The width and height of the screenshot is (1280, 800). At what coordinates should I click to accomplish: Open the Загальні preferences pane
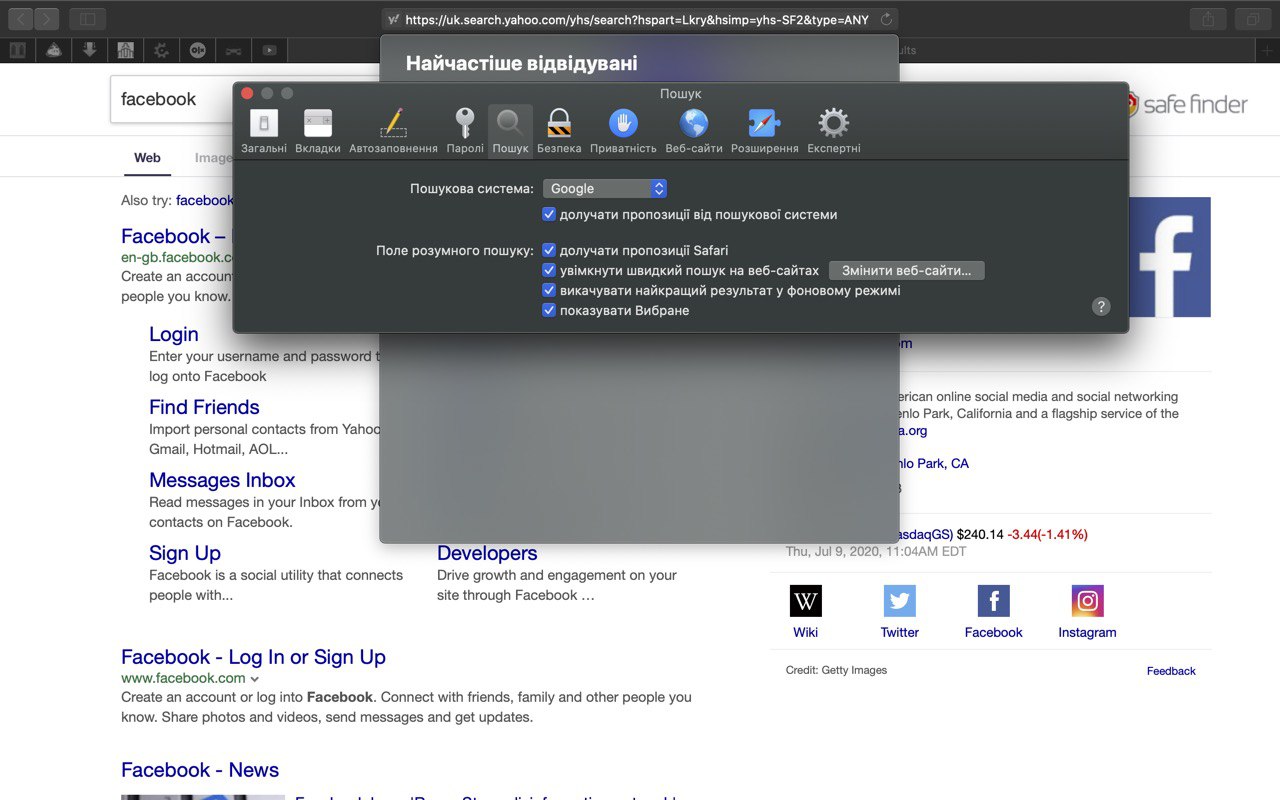tap(264, 132)
